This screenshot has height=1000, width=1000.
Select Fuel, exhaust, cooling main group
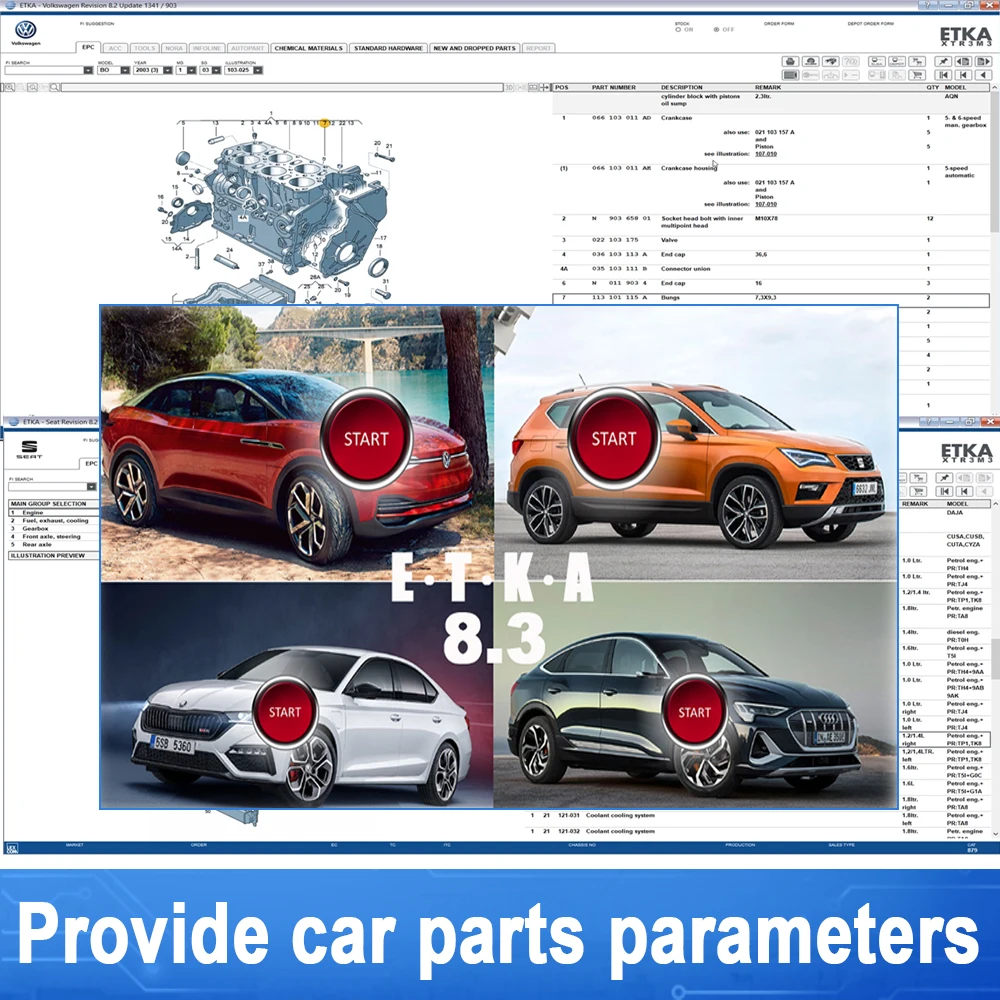53,520
